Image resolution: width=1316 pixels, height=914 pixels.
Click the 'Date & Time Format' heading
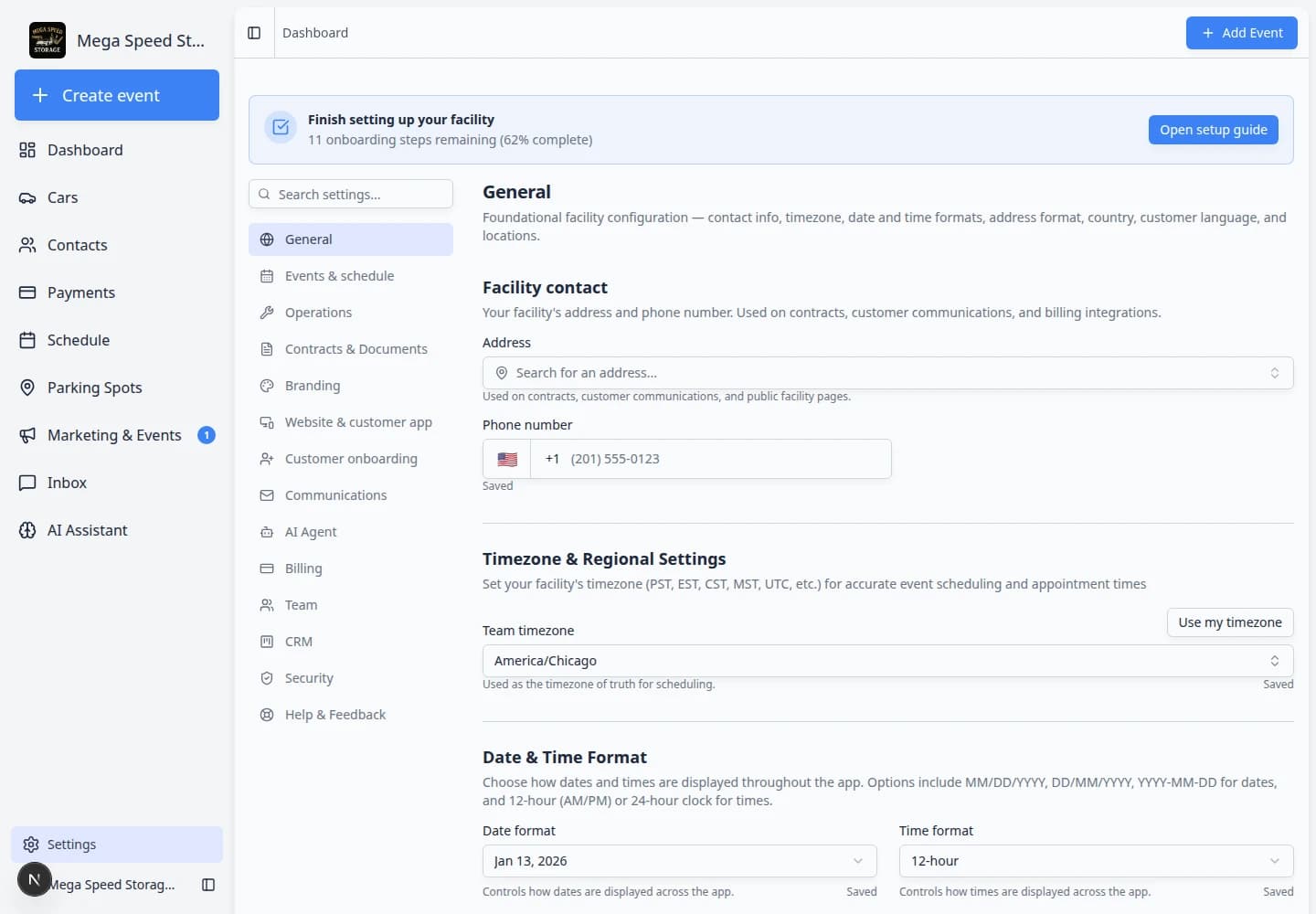tap(565, 757)
